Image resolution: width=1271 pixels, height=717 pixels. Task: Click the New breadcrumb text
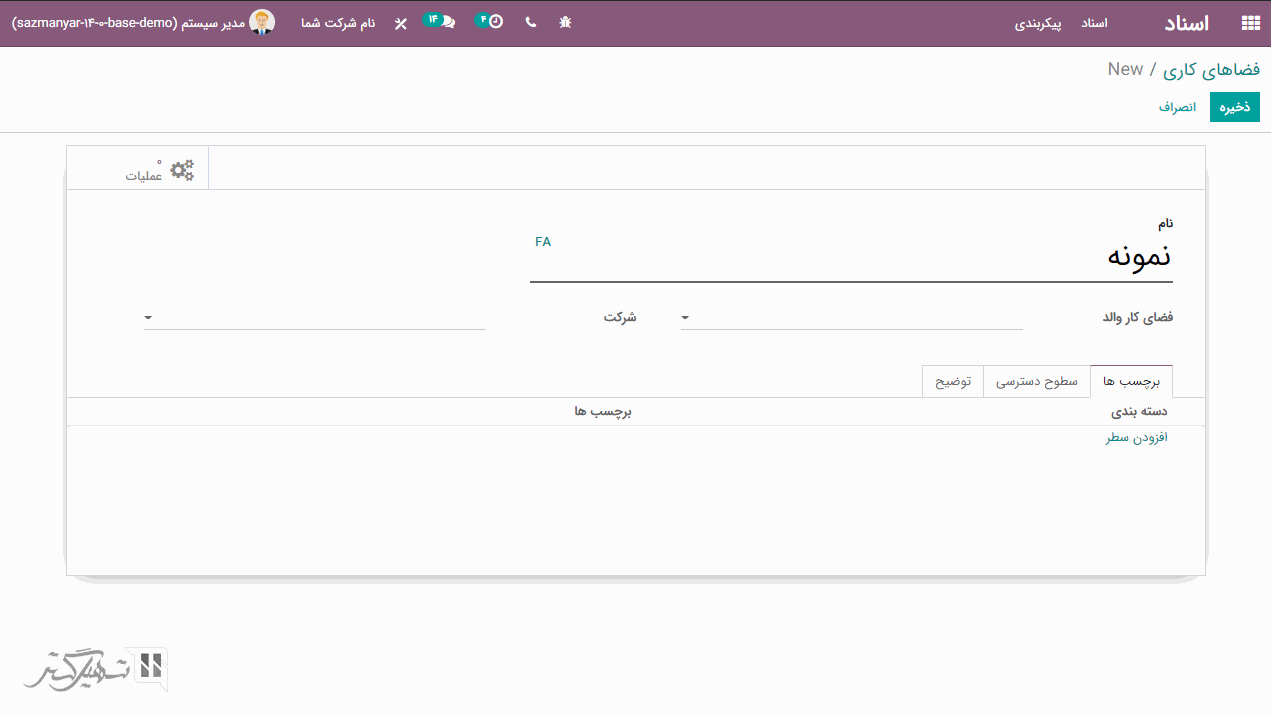1125,69
